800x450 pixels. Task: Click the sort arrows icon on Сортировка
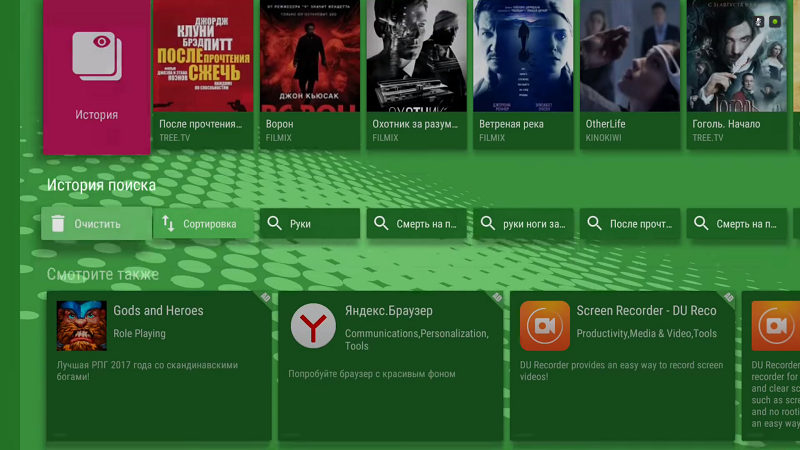(168, 224)
